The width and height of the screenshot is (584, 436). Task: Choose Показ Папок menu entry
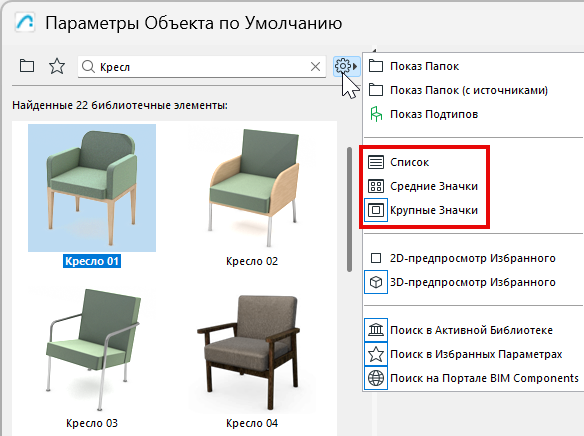point(424,66)
